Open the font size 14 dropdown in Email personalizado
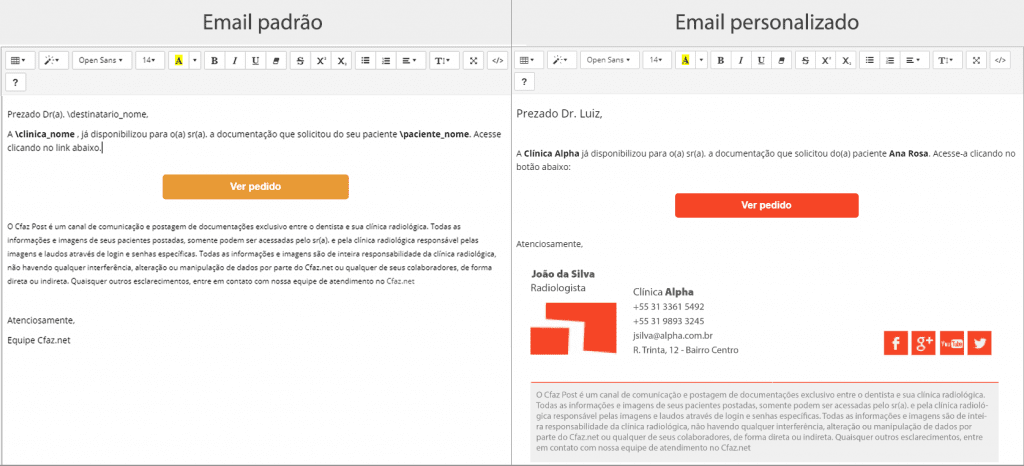 [657, 60]
